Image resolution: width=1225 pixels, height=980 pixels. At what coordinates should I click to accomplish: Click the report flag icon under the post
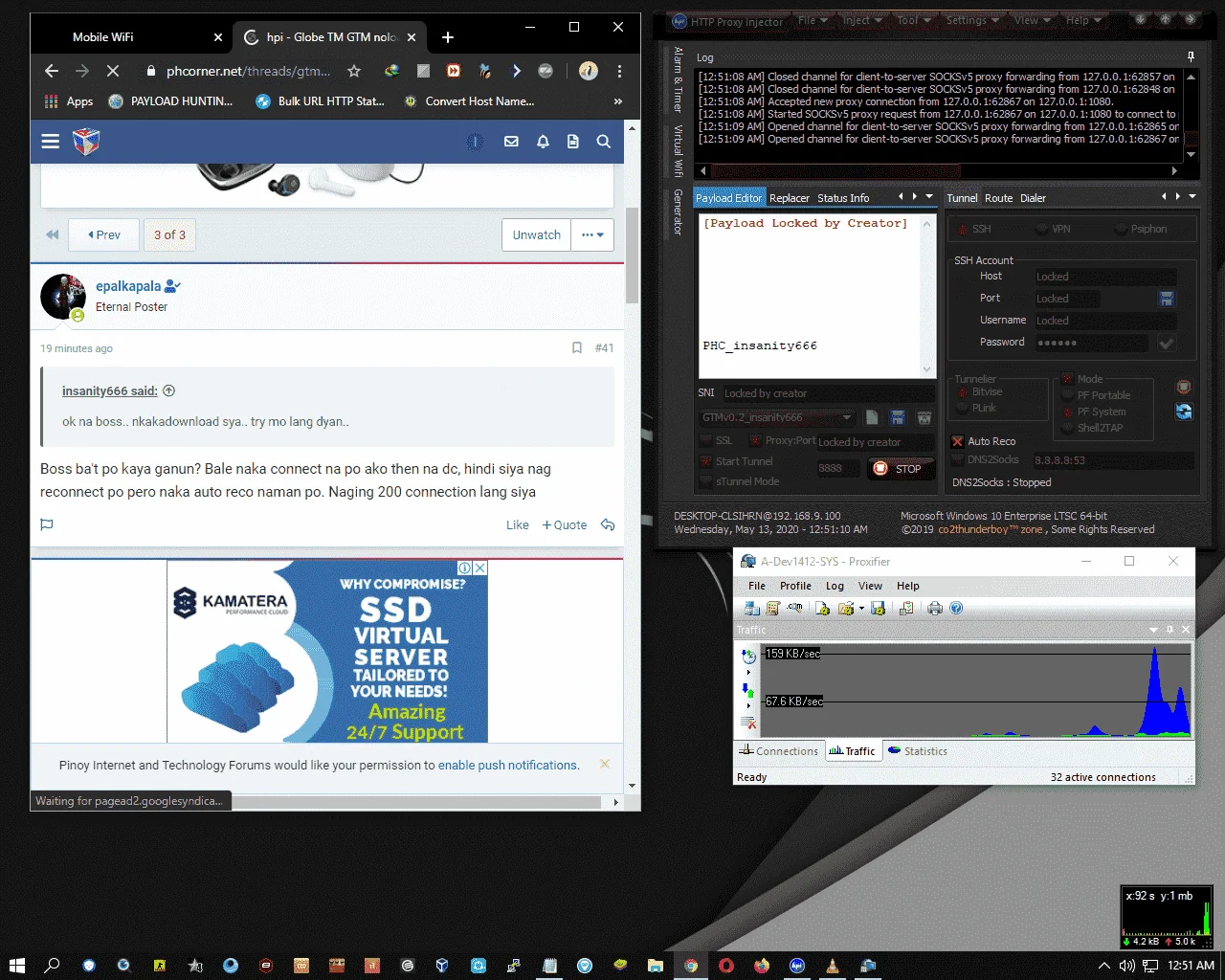pos(47,524)
